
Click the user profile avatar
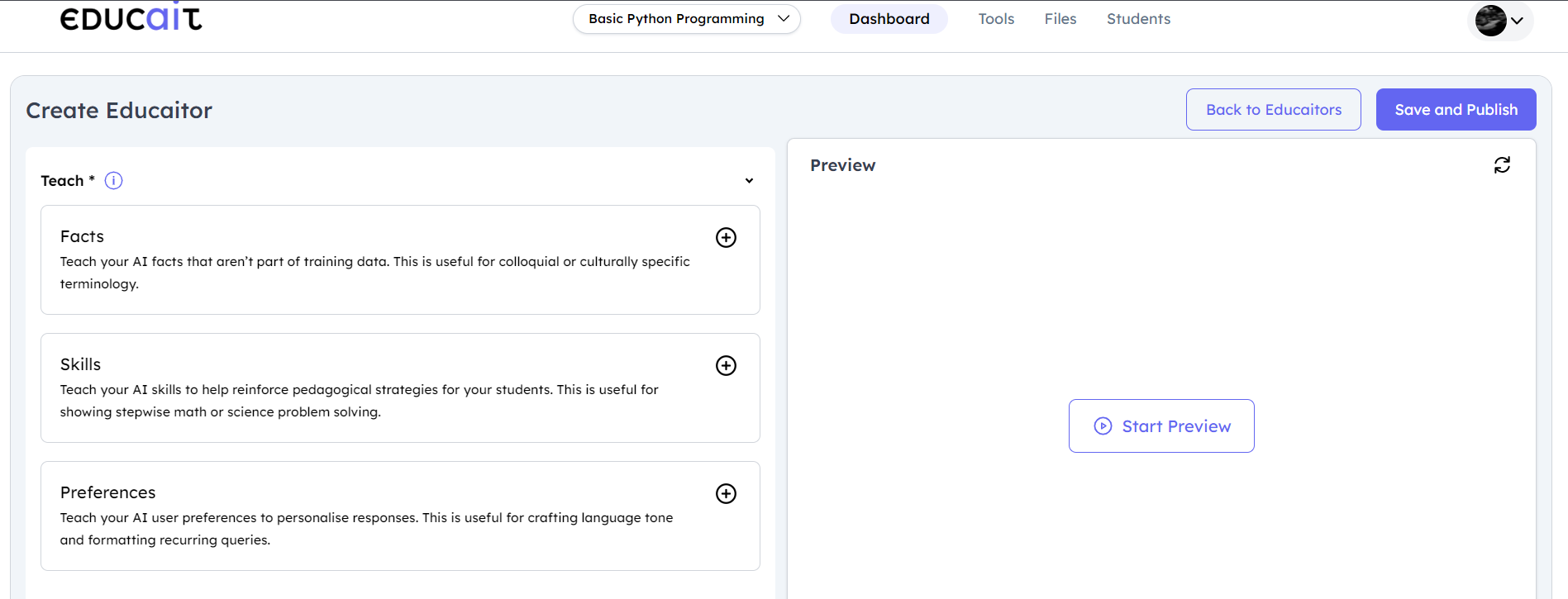pos(1490,21)
